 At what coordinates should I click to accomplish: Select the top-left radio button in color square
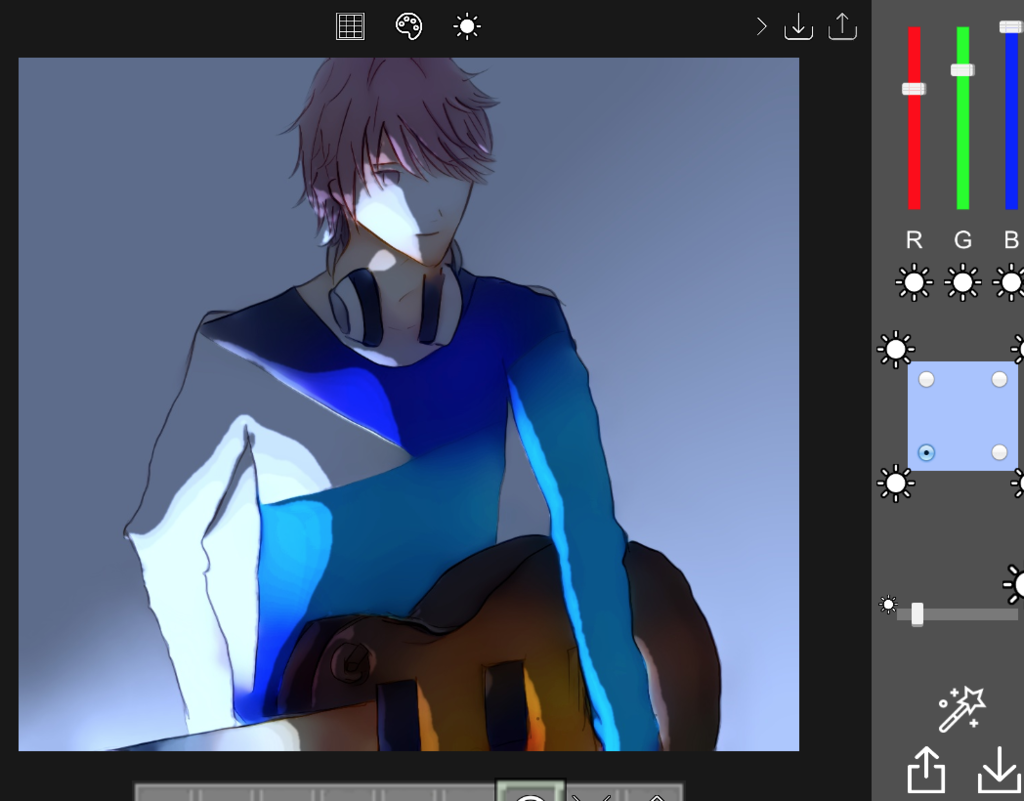coord(926,379)
